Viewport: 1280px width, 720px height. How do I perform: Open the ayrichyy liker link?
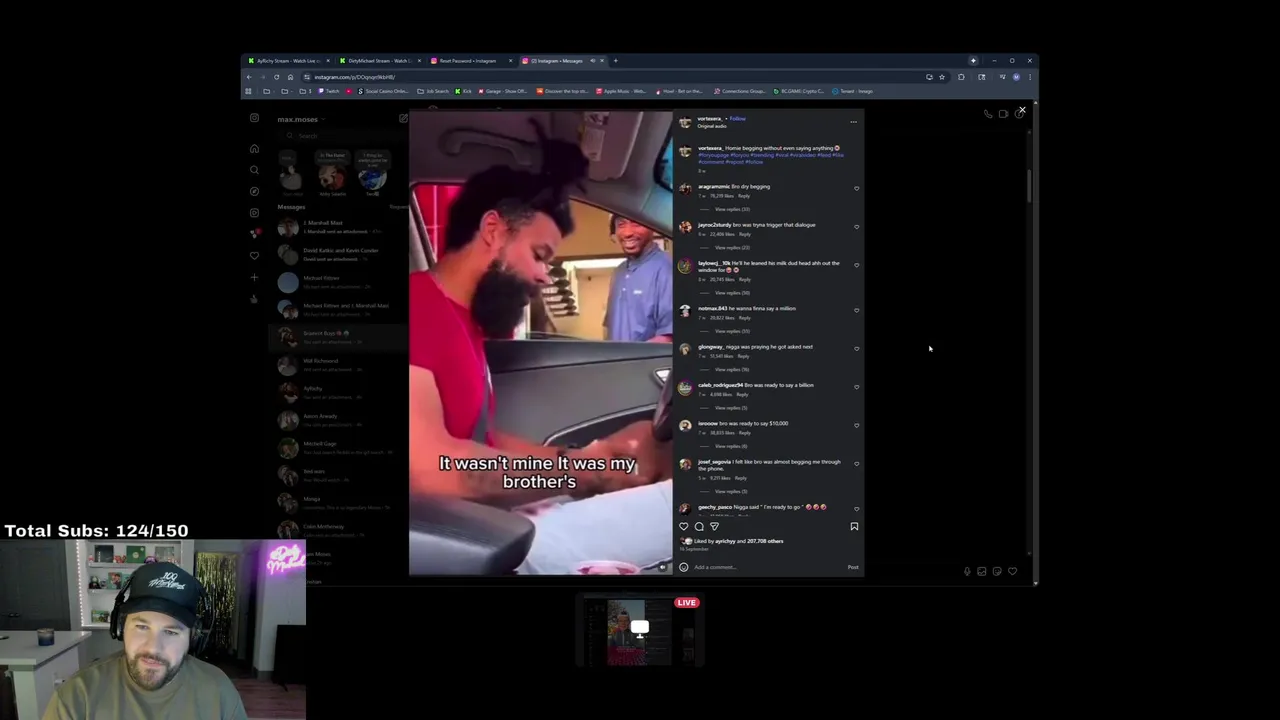pyautogui.click(x=725, y=541)
